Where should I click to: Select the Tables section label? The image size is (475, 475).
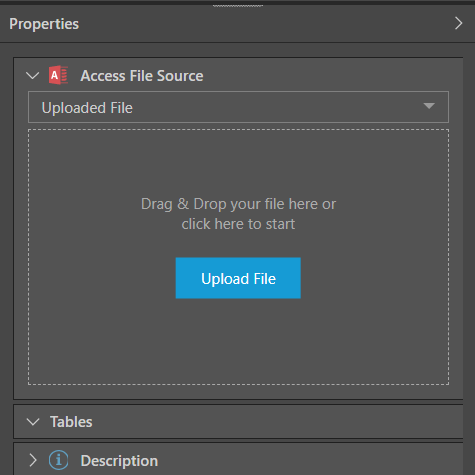(71, 422)
